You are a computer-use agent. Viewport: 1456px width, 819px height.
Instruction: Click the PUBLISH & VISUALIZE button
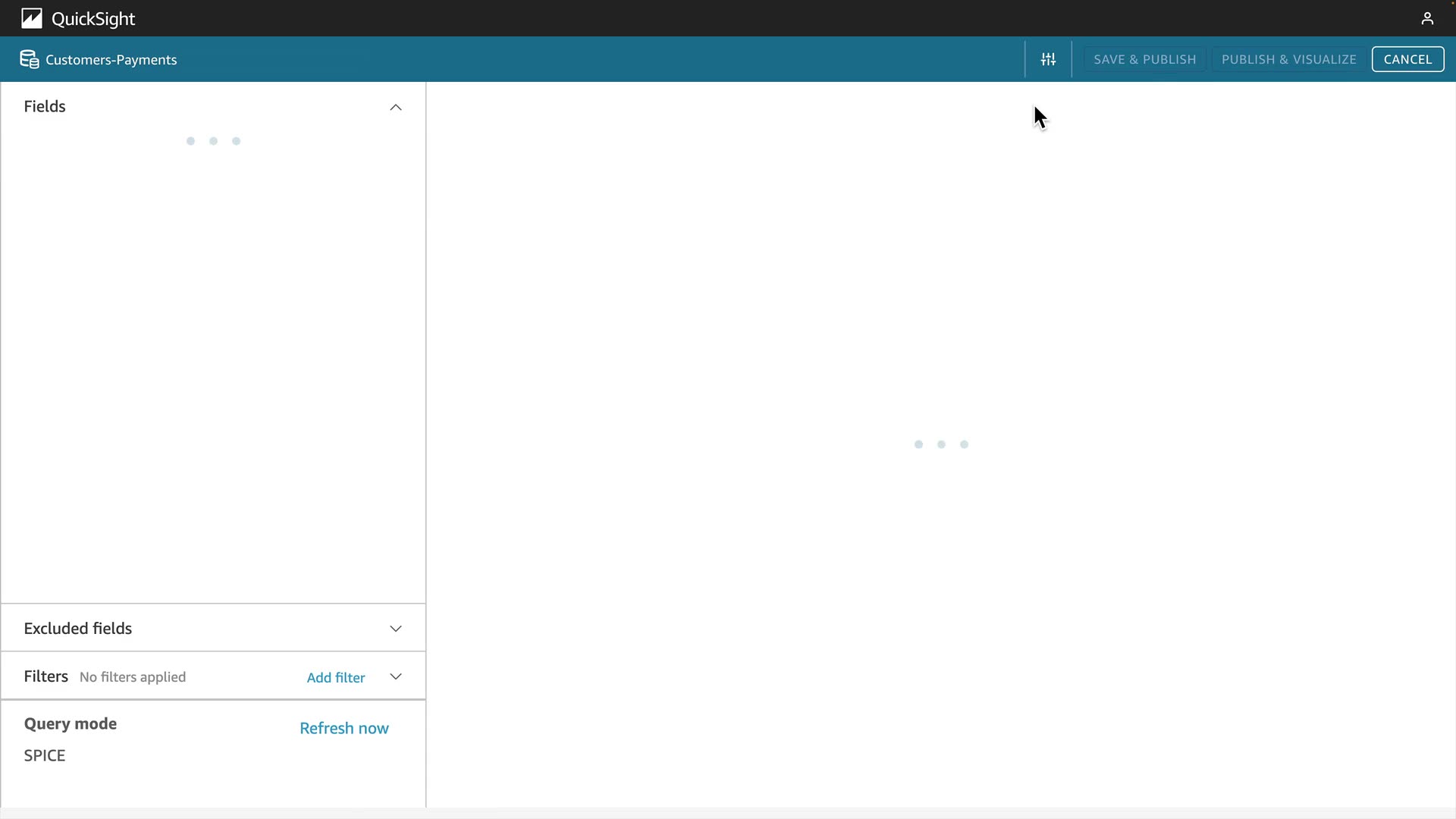[x=1288, y=59]
